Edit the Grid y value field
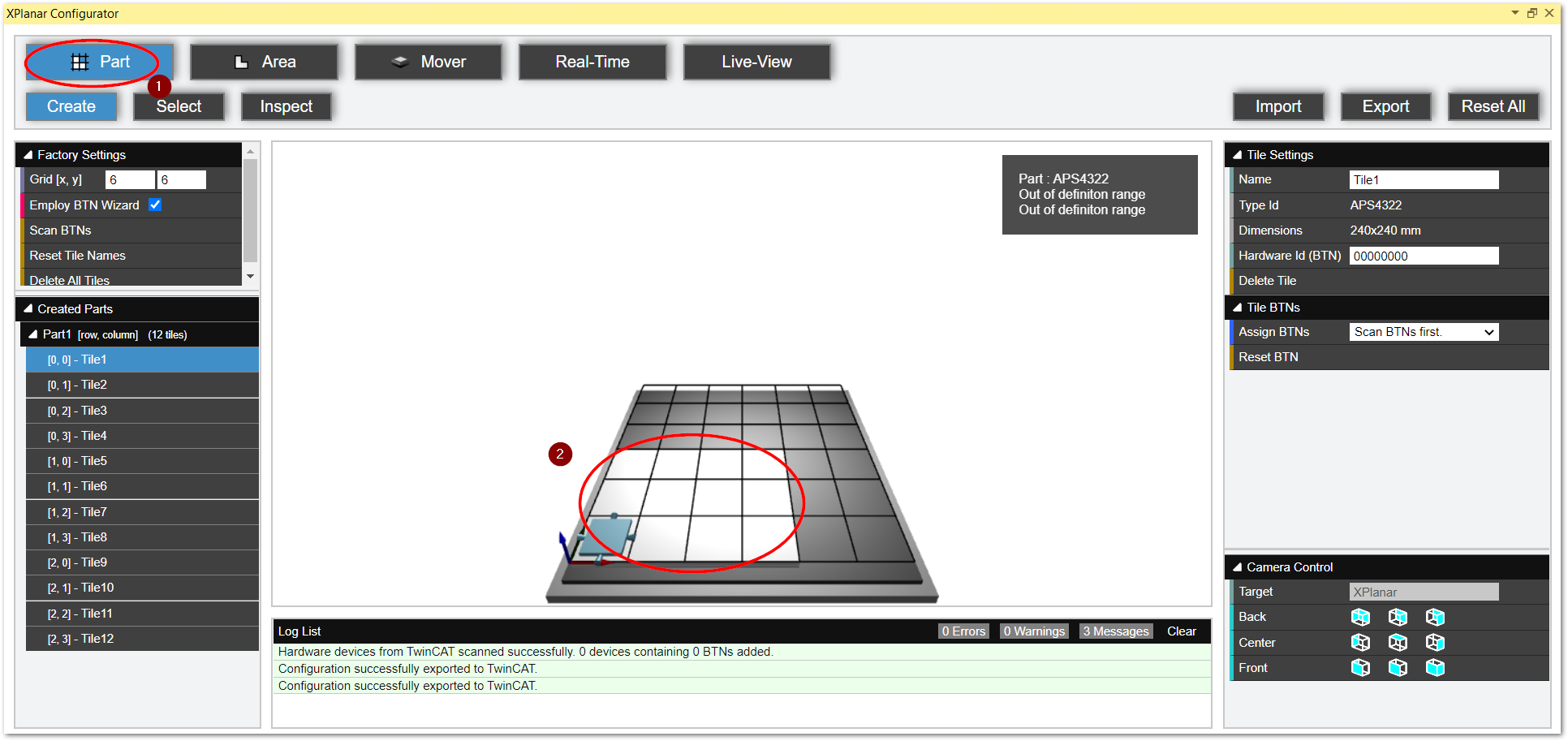 [x=182, y=180]
